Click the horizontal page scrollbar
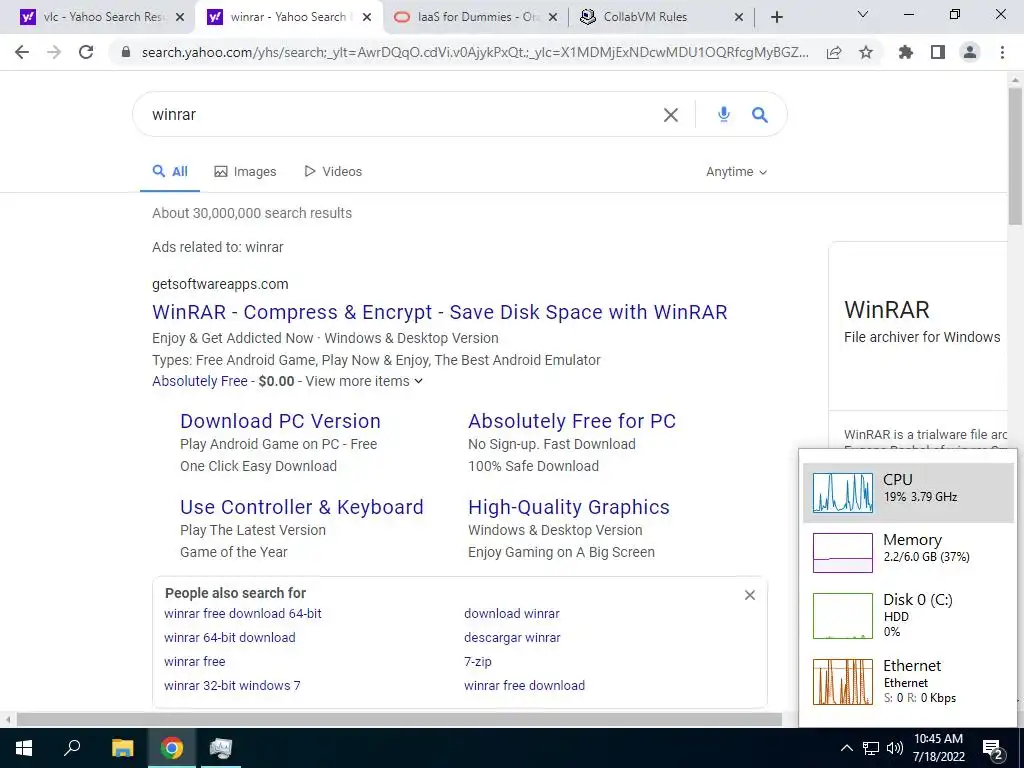The image size is (1024, 768). pos(398,719)
